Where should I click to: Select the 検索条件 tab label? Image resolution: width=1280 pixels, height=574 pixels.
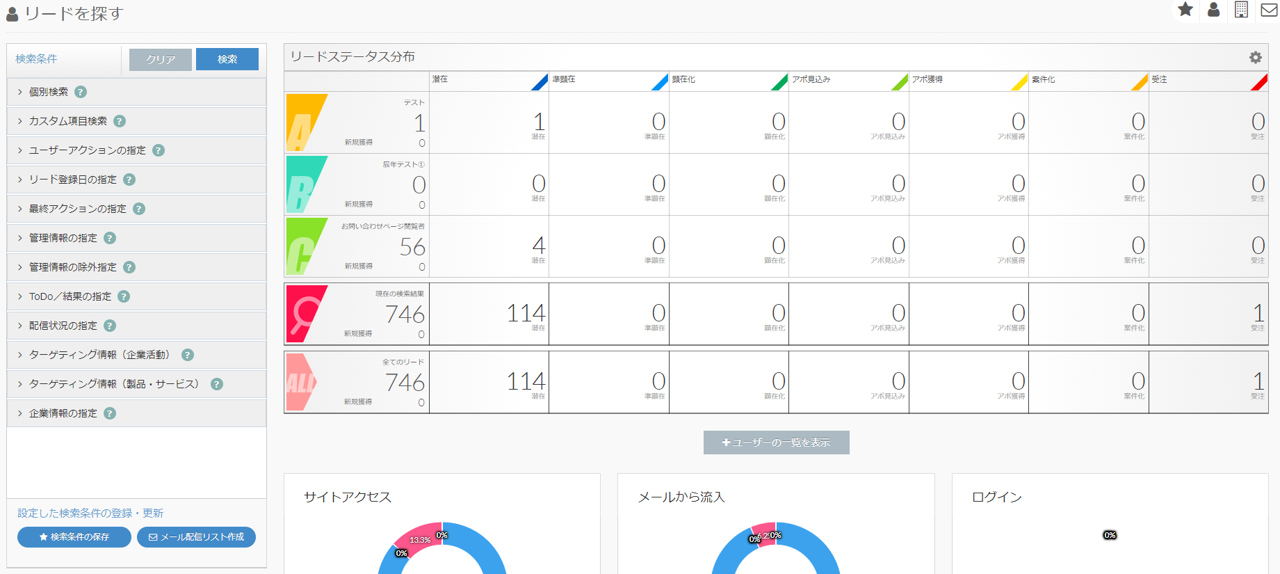[x=36, y=59]
